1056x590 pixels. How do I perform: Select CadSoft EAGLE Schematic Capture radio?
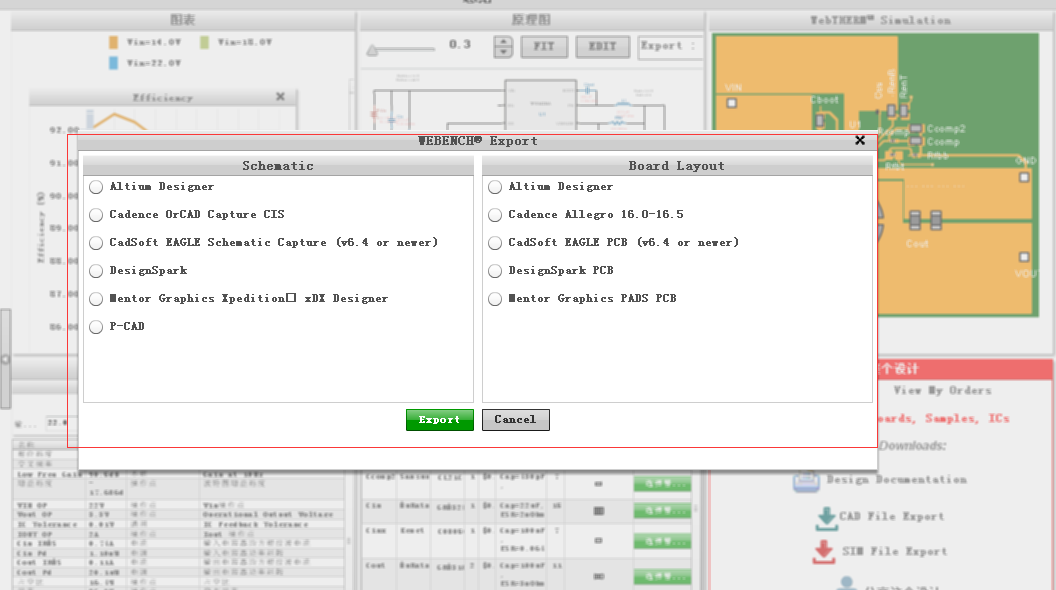(x=96, y=243)
